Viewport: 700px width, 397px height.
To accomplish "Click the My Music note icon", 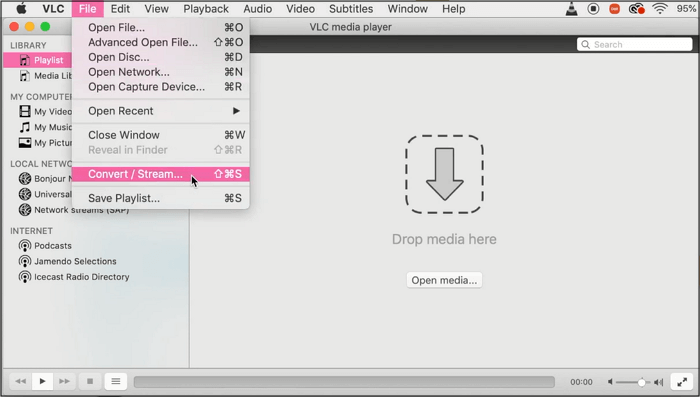I will 25,127.
